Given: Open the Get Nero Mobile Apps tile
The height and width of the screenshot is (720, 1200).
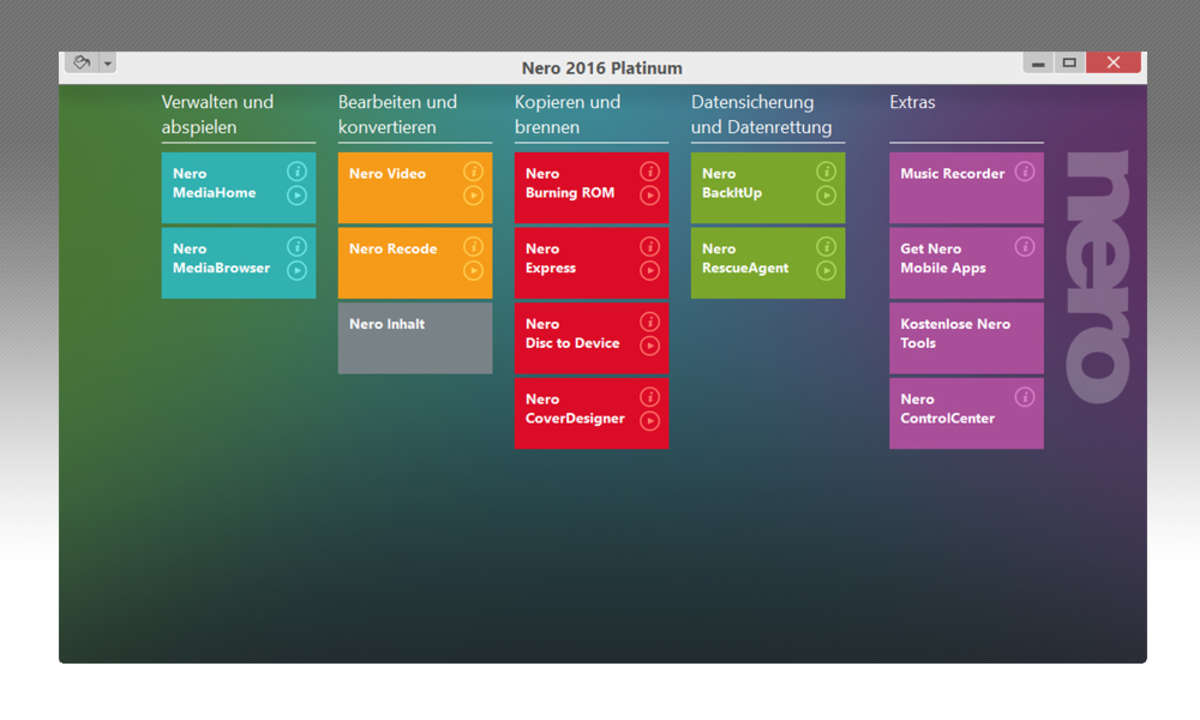Looking at the screenshot, I should (x=967, y=263).
